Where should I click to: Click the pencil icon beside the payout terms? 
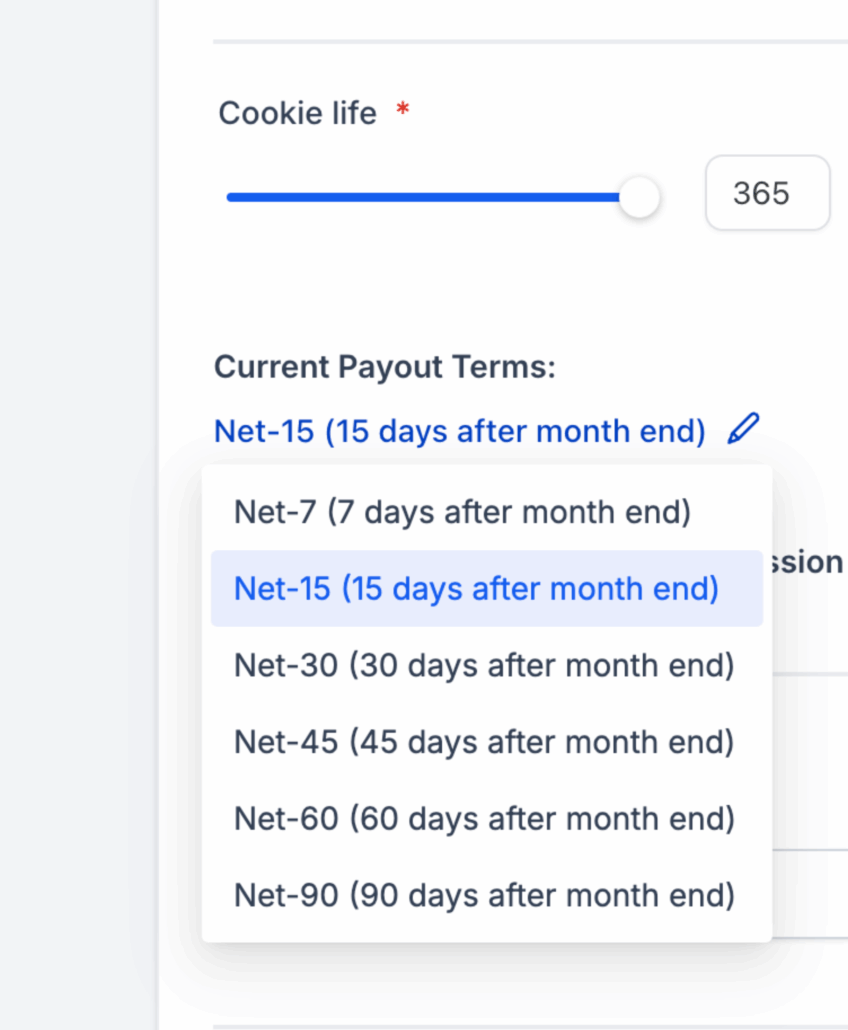743,429
